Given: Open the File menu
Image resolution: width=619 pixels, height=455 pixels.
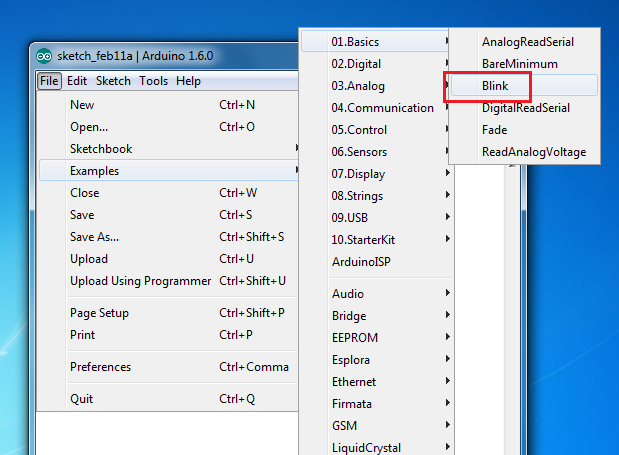Looking at the screenshot, I should point(49,81).
